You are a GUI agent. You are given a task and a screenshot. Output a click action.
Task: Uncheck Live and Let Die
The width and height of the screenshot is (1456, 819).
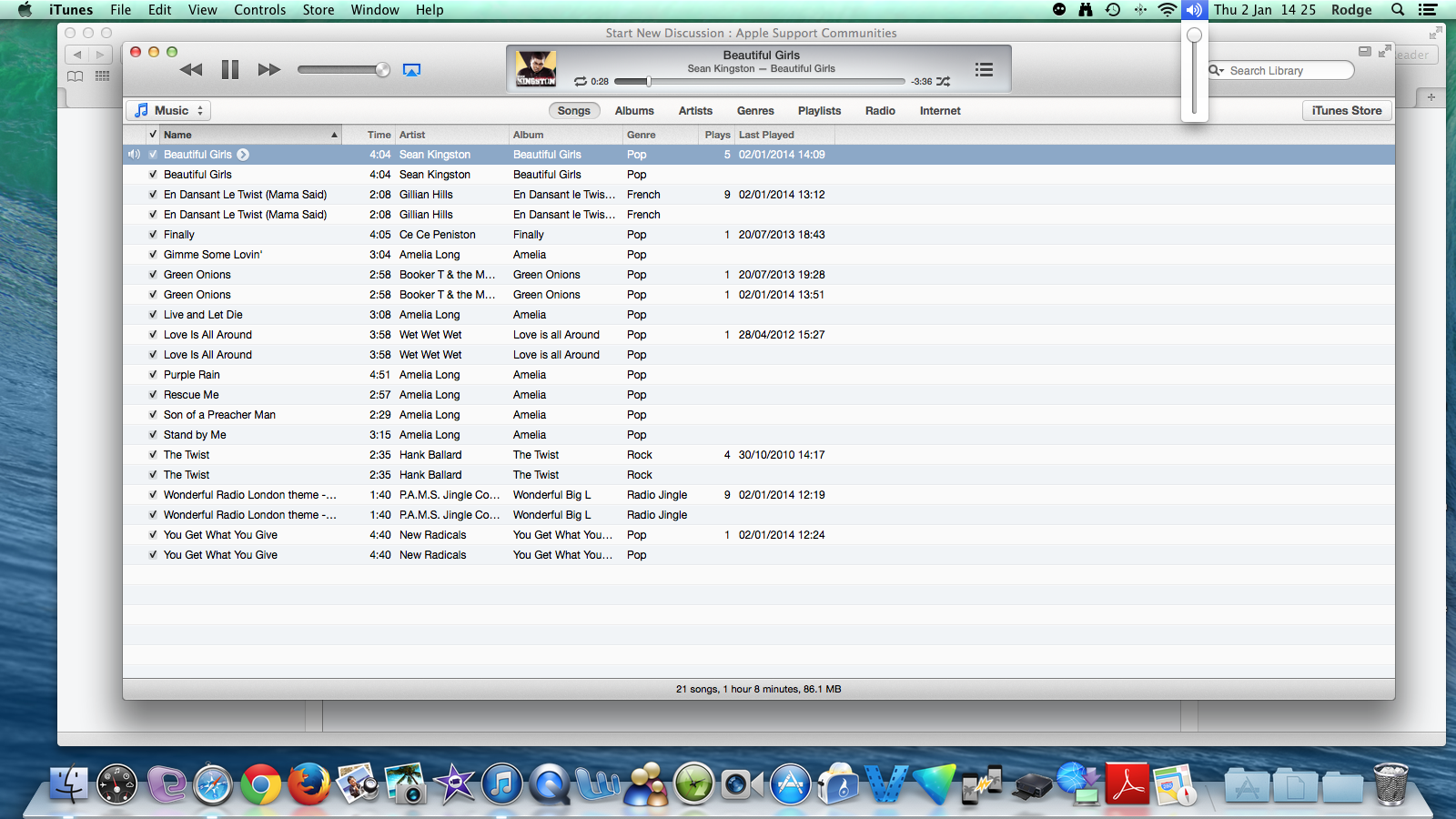153,315
